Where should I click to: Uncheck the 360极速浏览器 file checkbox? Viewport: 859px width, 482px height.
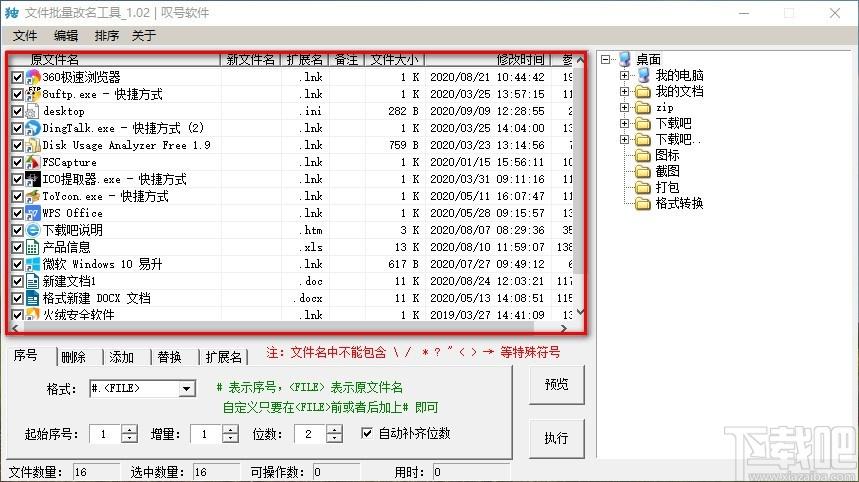coord(18,77)
